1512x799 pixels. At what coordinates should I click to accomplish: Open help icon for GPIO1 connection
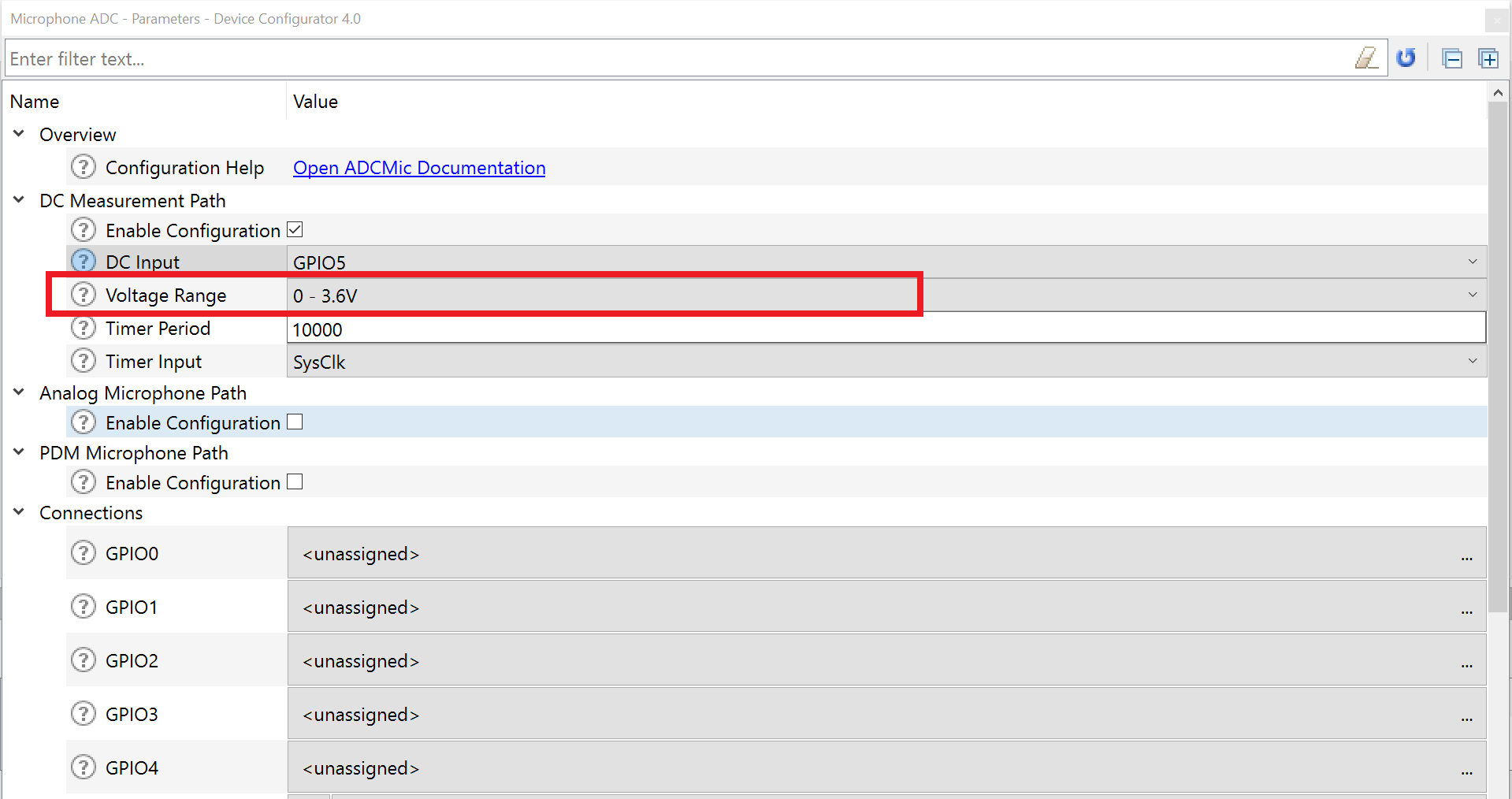(84, 607)
